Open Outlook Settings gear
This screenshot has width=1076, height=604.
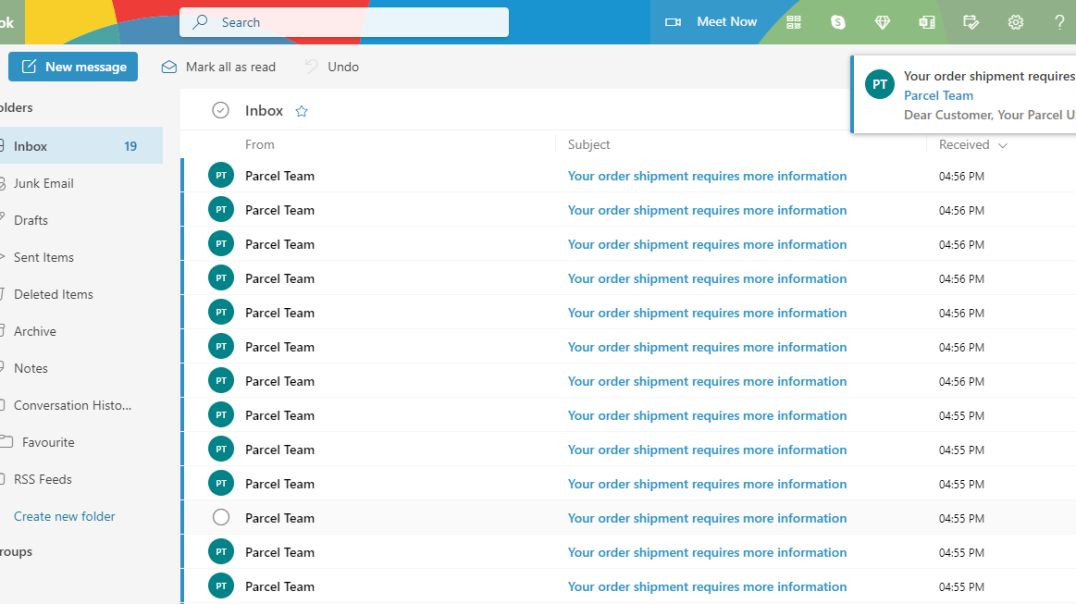click(x=1015, y=21)
